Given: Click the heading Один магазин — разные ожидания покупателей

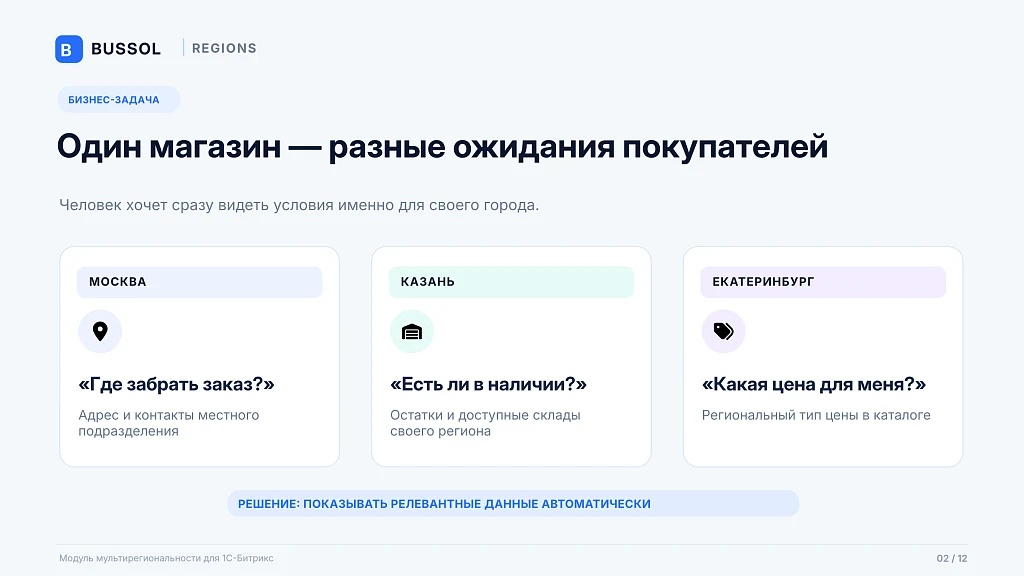Looking at the screenshot, I should coord(442,146).
